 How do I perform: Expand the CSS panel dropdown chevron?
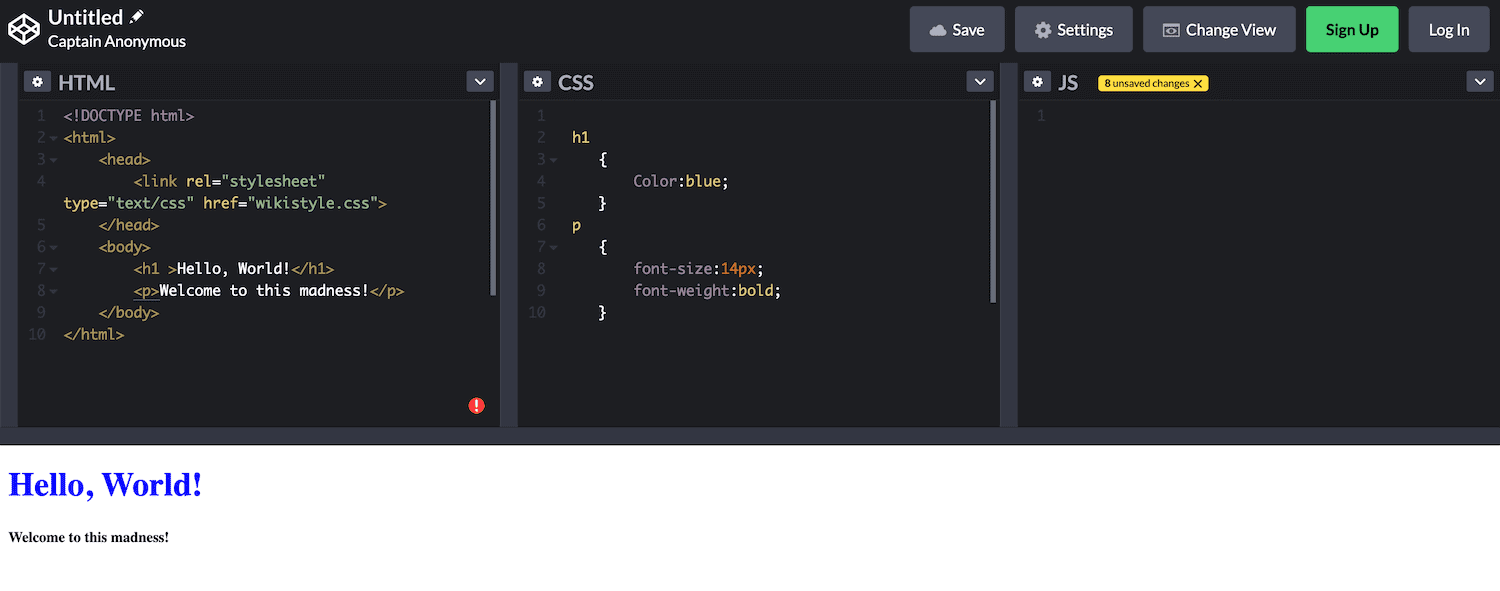tap(979, 81)
